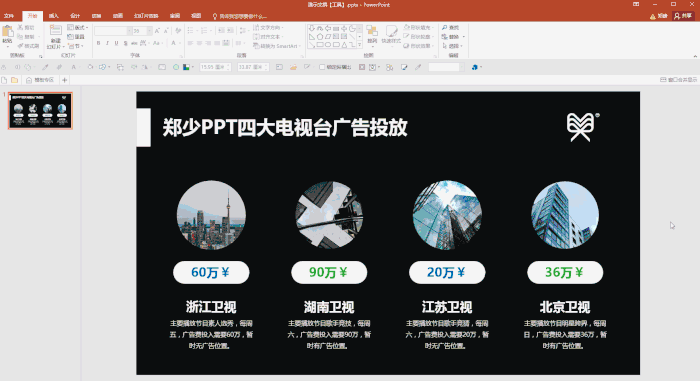Open Shape Fill (形状填充) color
The height and width of the screenshot is (381, 700).
tap(418, 28)
